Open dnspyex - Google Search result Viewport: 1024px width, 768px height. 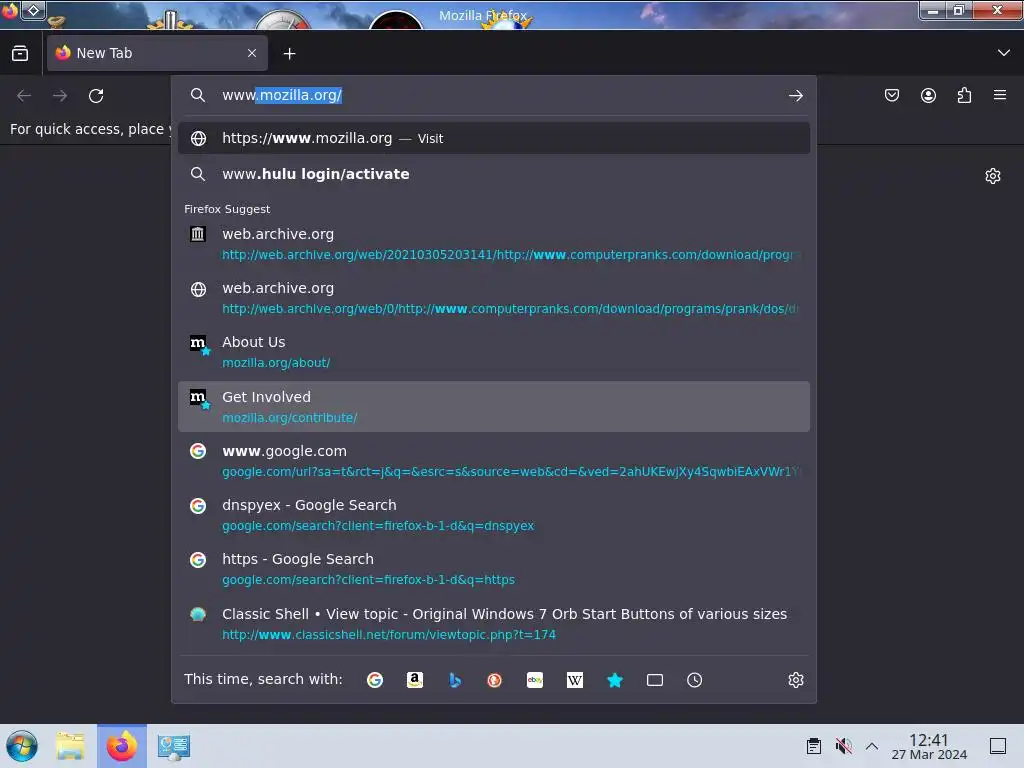point(494,515)
